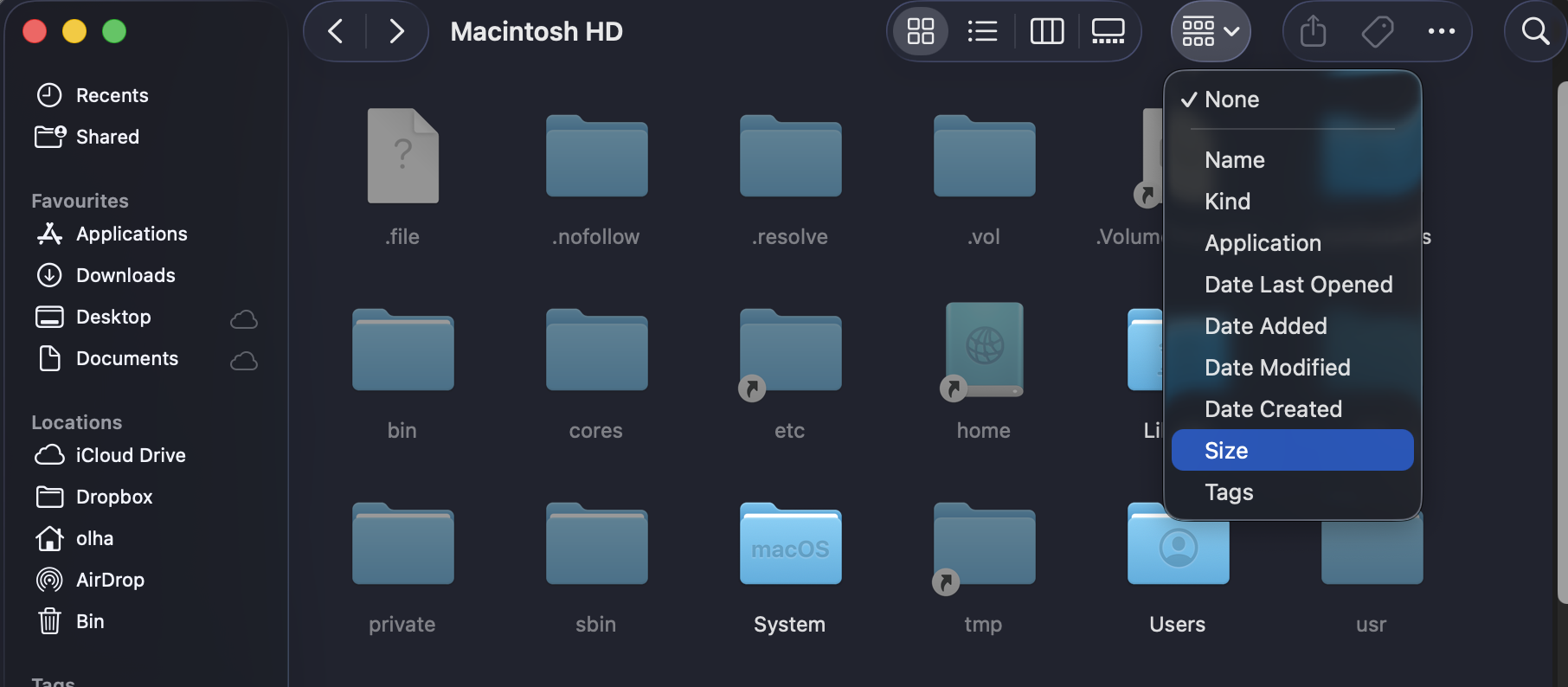The height and width of the screenshot is (687, 1568).
Task: Open Dropbox in the sidebar
Action: [x=147, y=497]
